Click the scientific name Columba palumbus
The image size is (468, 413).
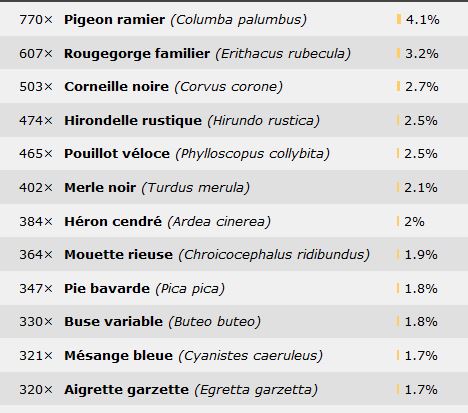239,20
